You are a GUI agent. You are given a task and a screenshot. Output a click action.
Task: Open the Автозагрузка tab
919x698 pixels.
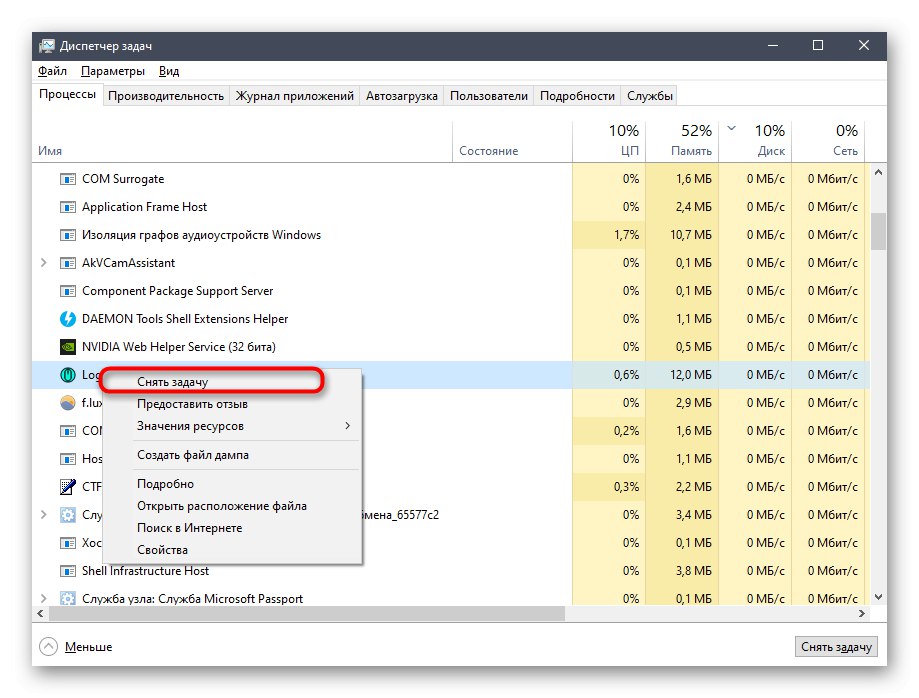[x=402, y=96]
